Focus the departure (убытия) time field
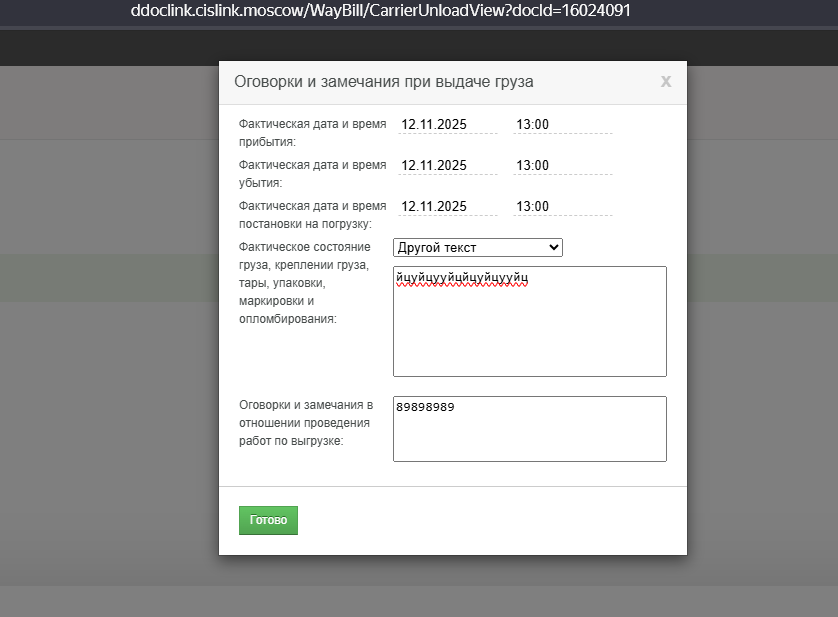This screenshot has height=617, width=838. click(563, 166)
